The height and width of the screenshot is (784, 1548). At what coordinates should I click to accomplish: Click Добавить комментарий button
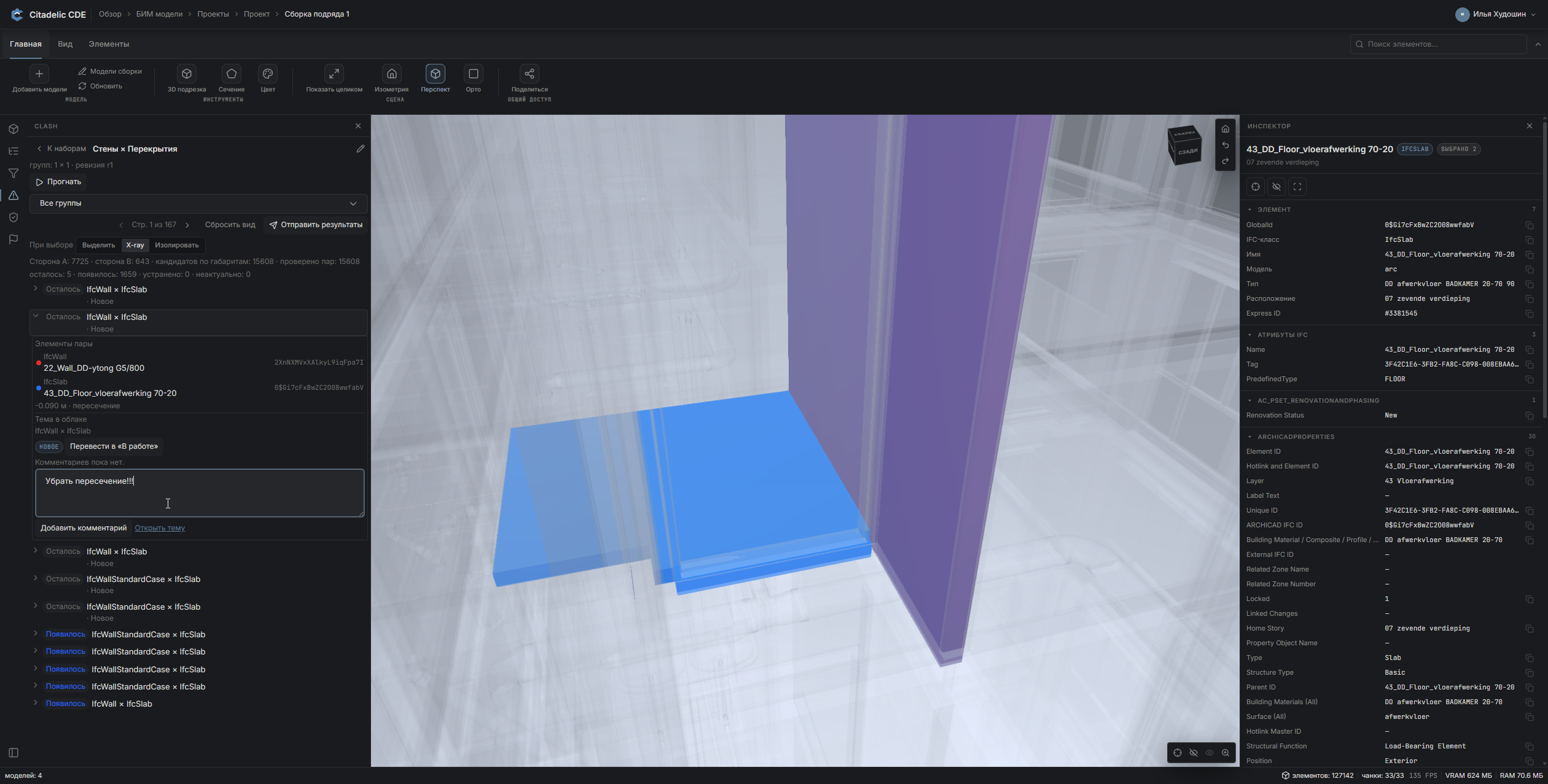coord(84,528)
